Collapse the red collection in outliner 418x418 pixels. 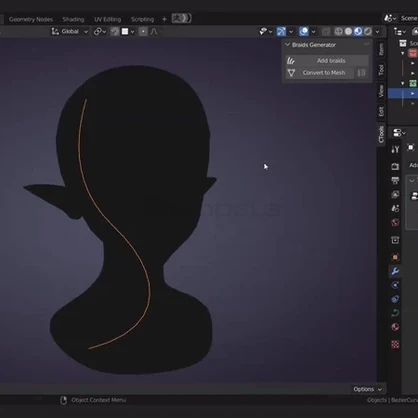pos(403,53)
